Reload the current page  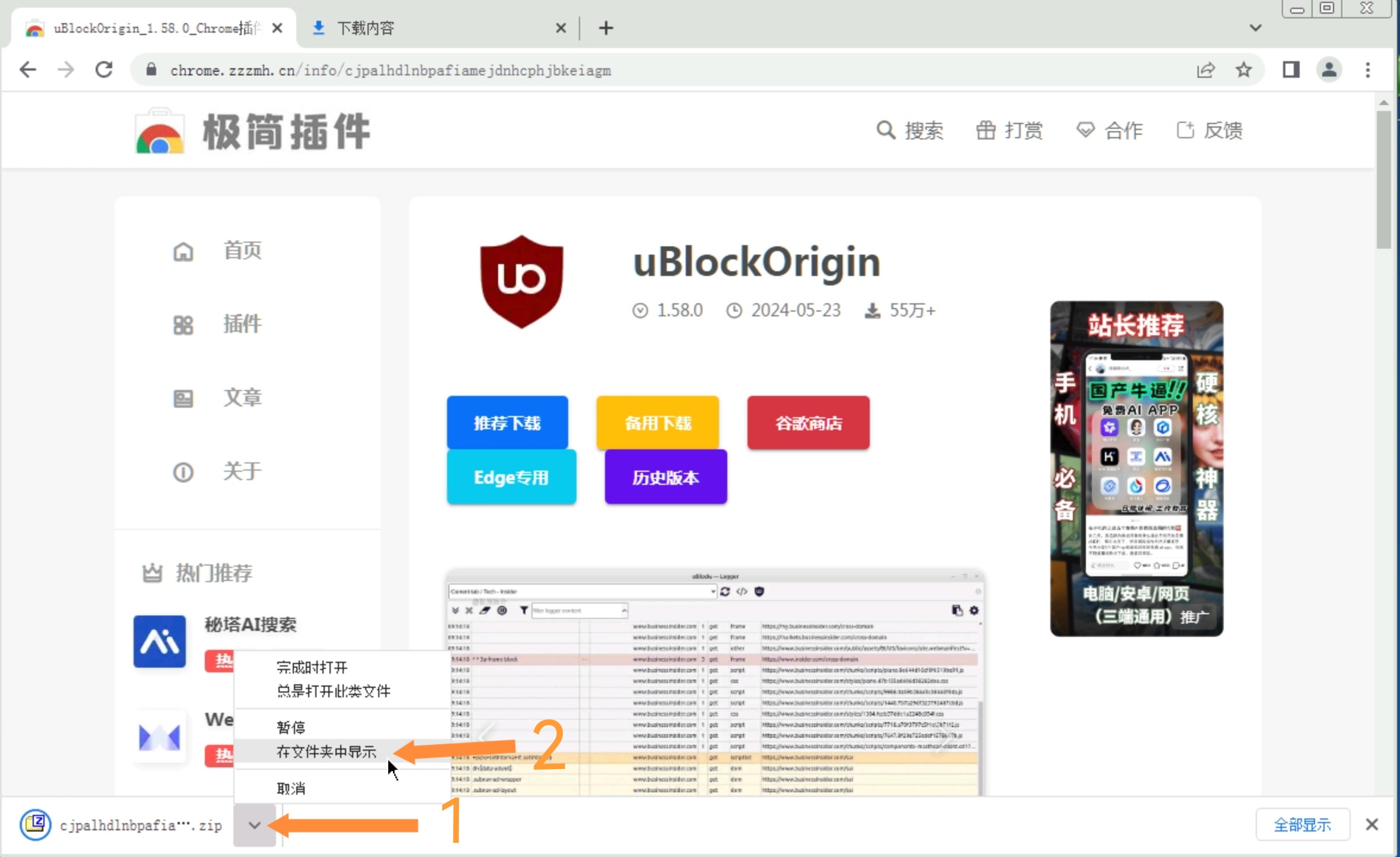[x=104, y=70]
